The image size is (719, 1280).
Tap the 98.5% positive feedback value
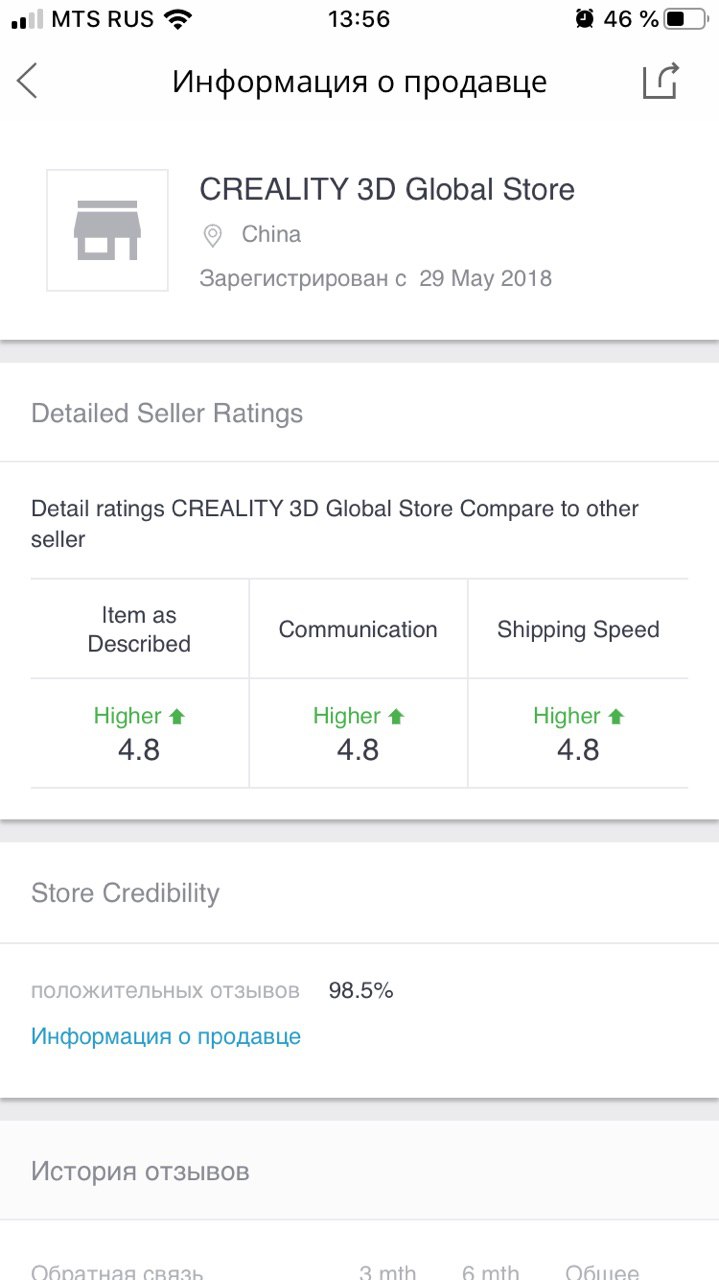tap(361, 991)
